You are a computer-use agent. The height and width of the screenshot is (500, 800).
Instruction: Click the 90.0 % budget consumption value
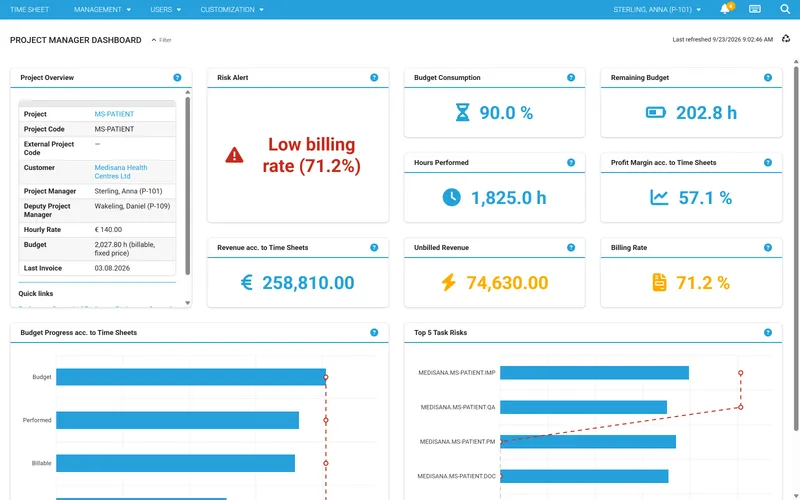click(506, 113)
